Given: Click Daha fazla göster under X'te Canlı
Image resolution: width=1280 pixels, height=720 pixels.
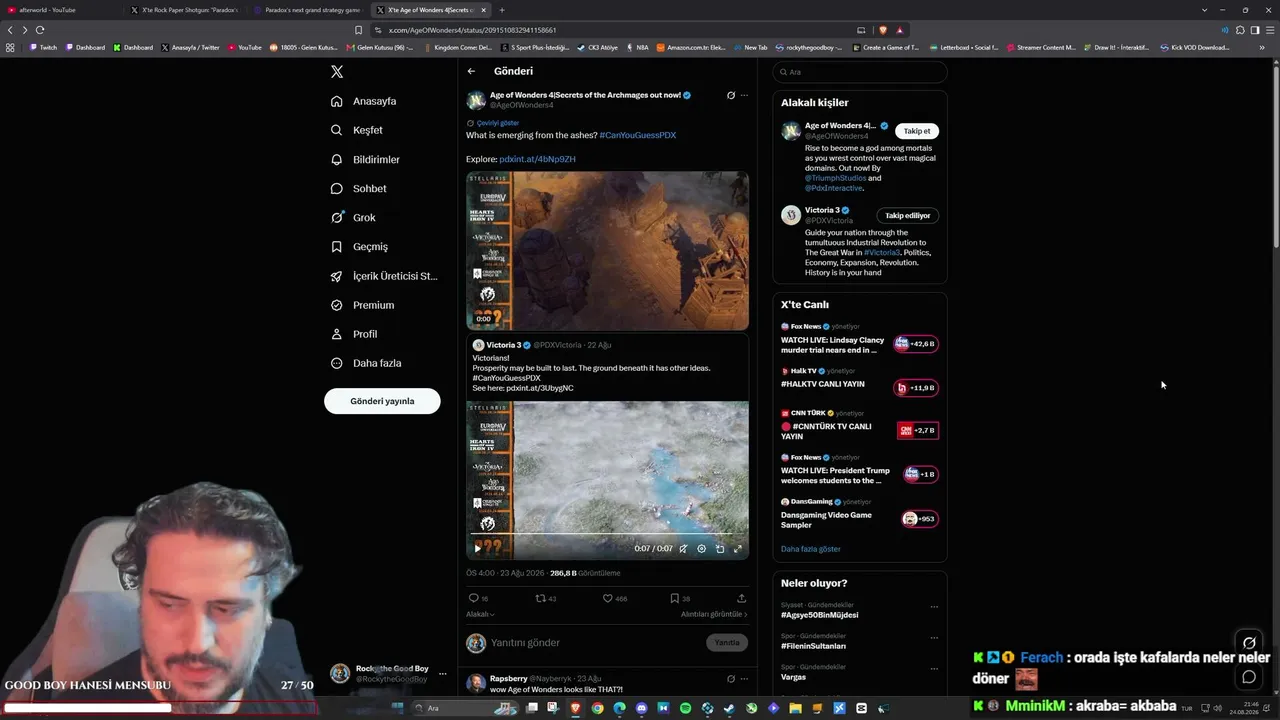Looking at the screenshot, I should point(811,549).
